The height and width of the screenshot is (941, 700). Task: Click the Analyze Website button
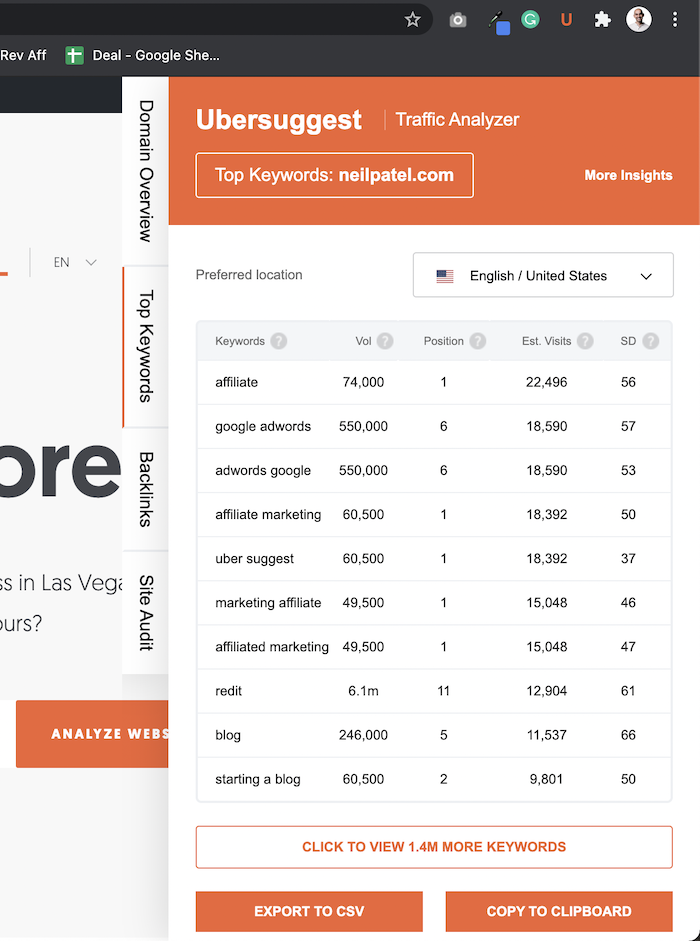point(92,733)
